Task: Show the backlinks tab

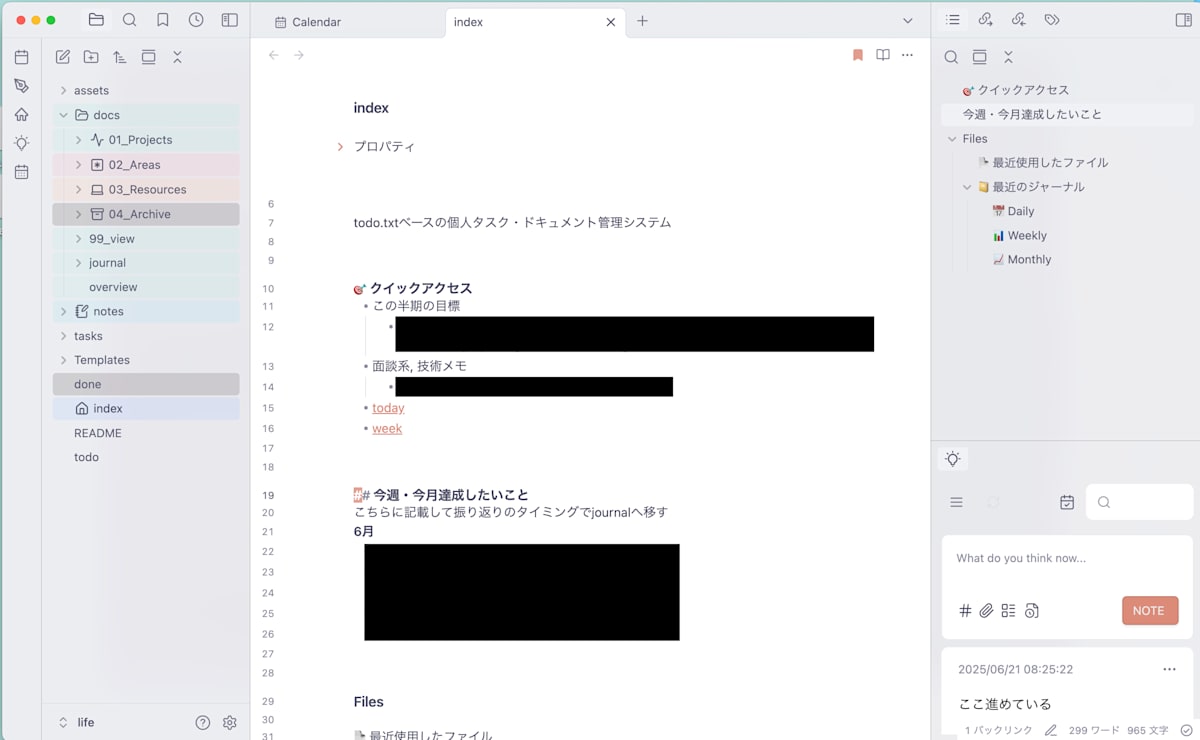Action: [986, 20]
